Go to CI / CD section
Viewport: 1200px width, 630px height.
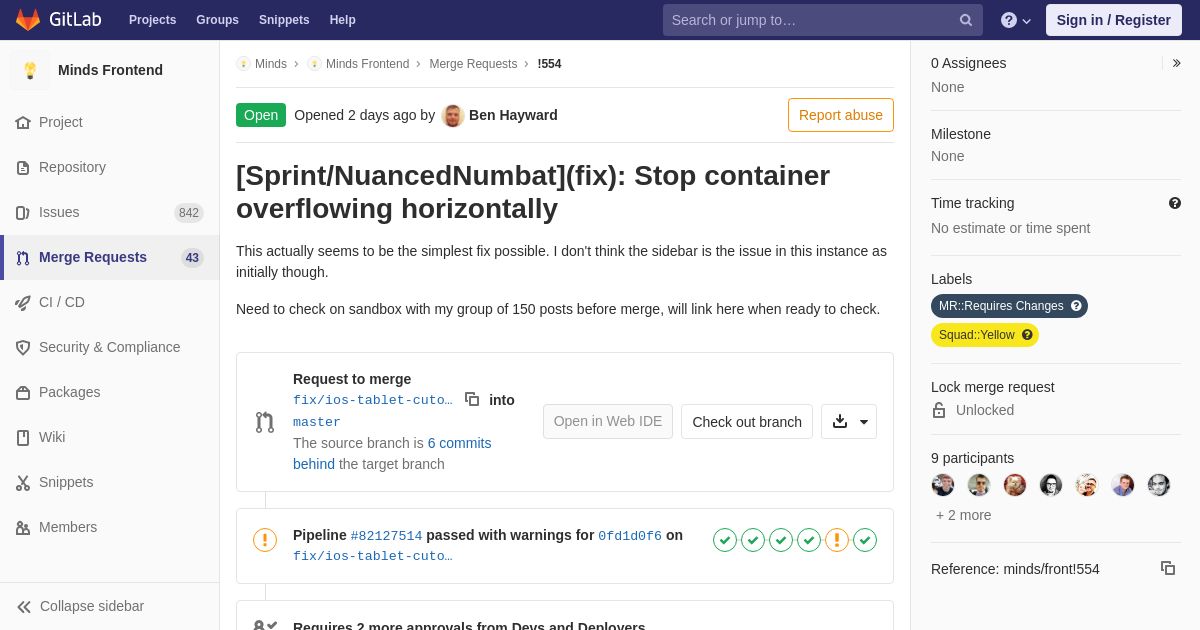[x=61, y=302]
